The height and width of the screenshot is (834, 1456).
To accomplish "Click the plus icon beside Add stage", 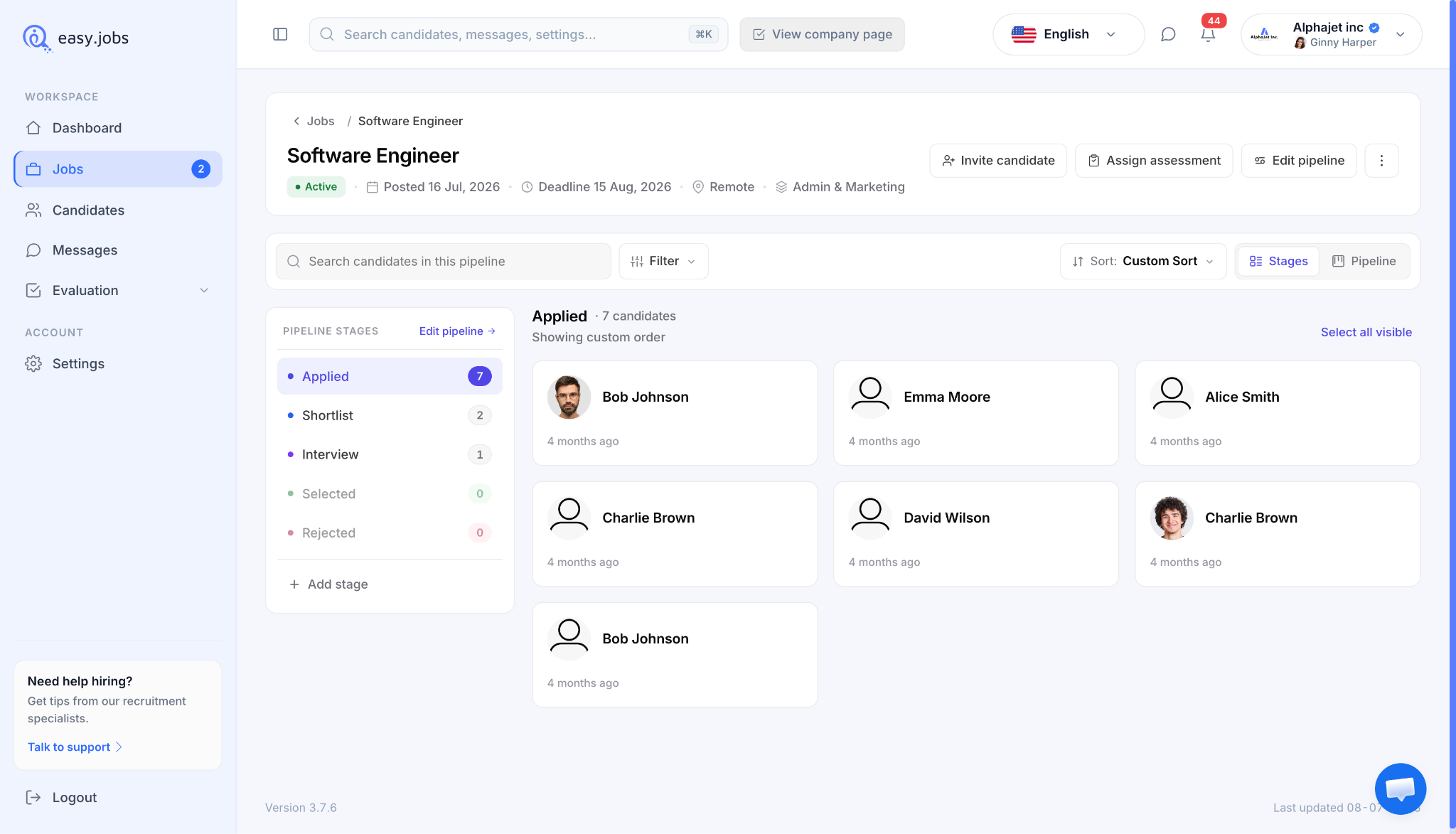I will click(294, 584).
